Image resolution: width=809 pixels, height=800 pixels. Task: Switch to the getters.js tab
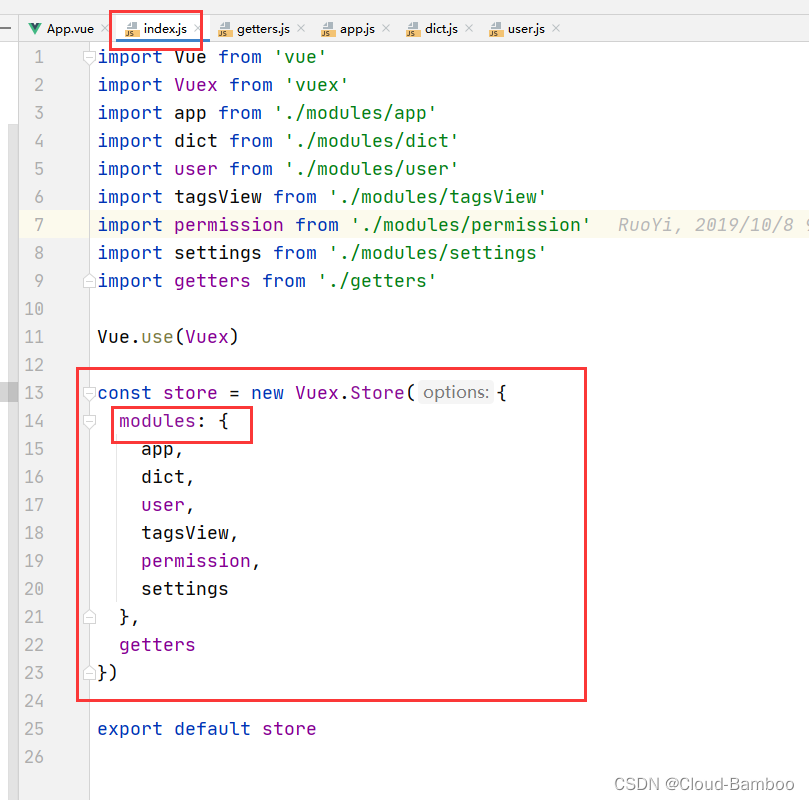263,29
